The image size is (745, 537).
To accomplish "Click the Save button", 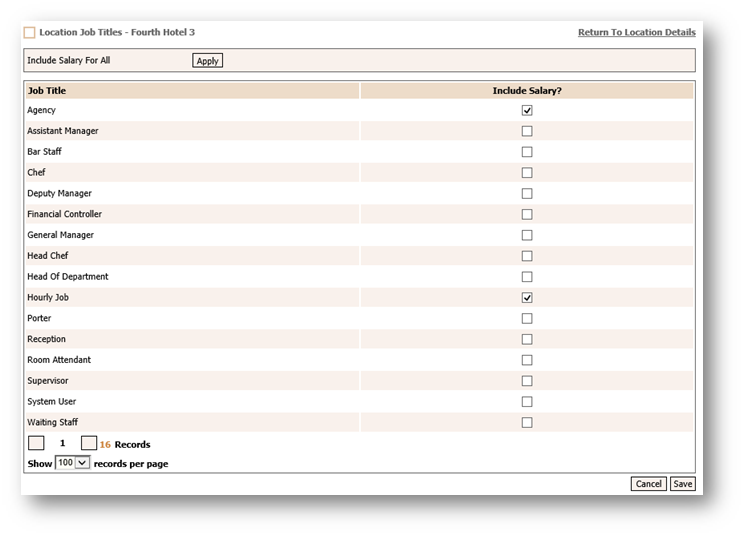I will 682,484.
